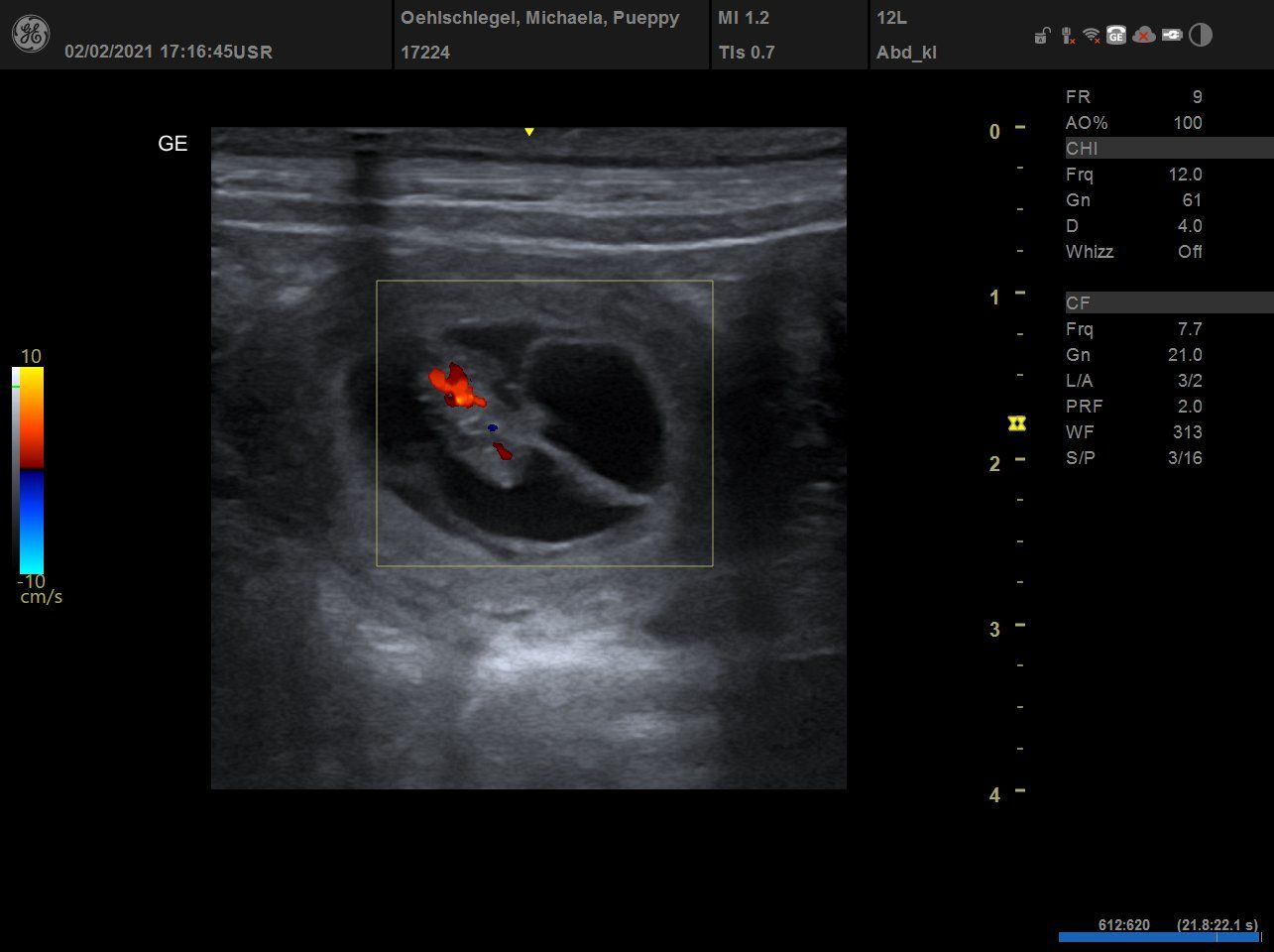The width and height of the screenshot is (1274, 952).
Task: Click the Whizz Off setting
Action: (x=1191, y=252)
